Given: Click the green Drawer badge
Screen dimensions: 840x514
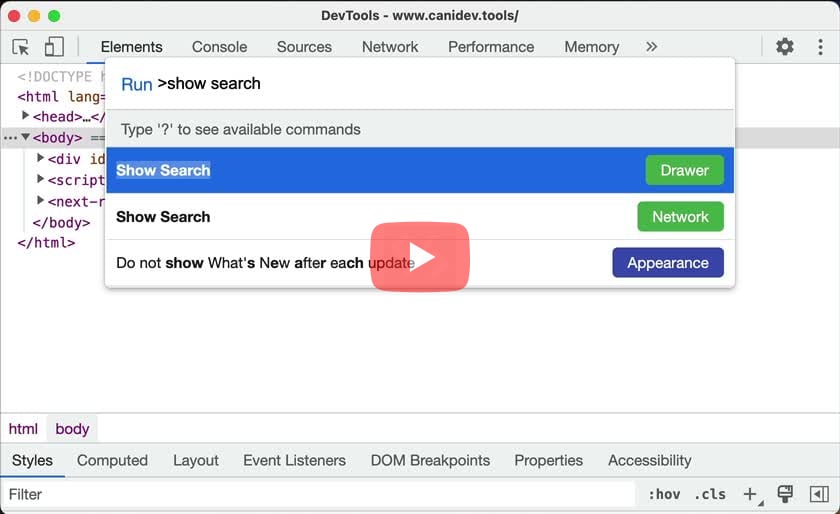Looking at the screenshot, I should (x=684, y=170).
